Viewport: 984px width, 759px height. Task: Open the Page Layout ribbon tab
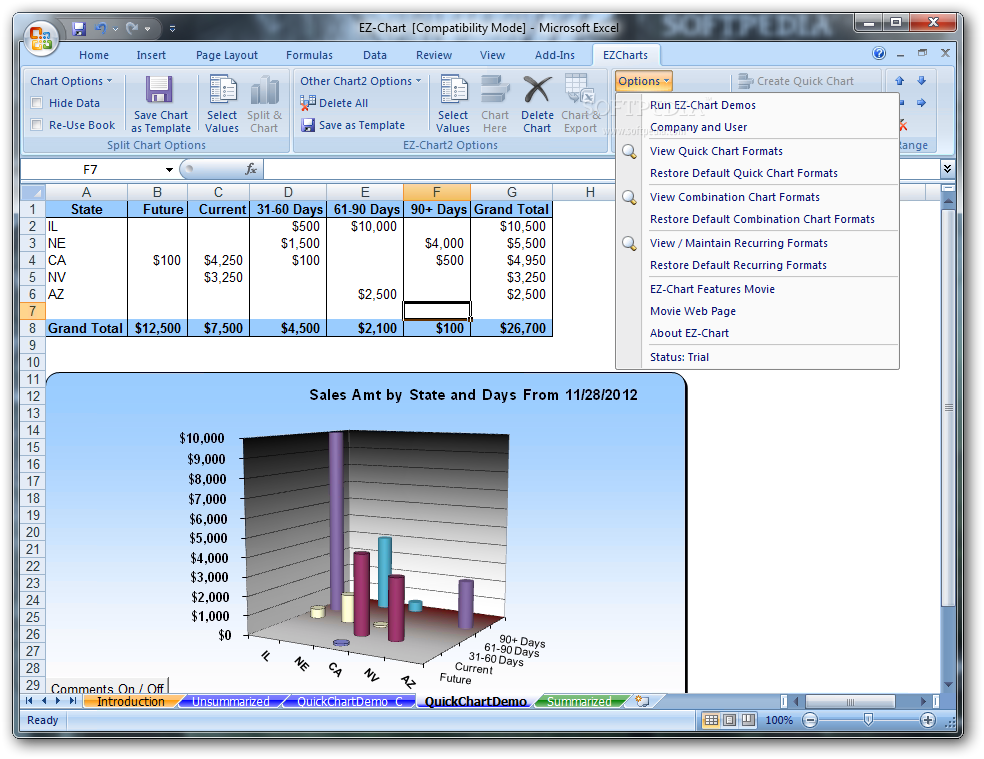coord(227,55)
